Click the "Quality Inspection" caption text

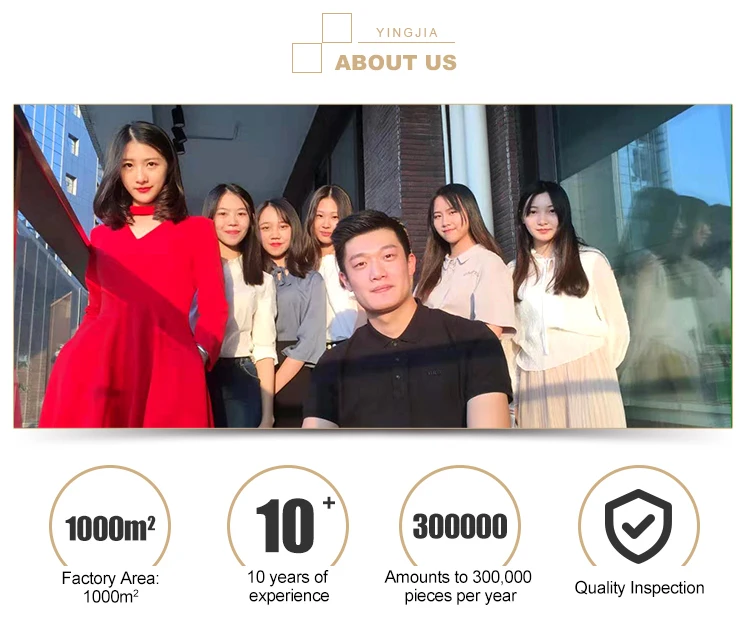coord(639,588)
